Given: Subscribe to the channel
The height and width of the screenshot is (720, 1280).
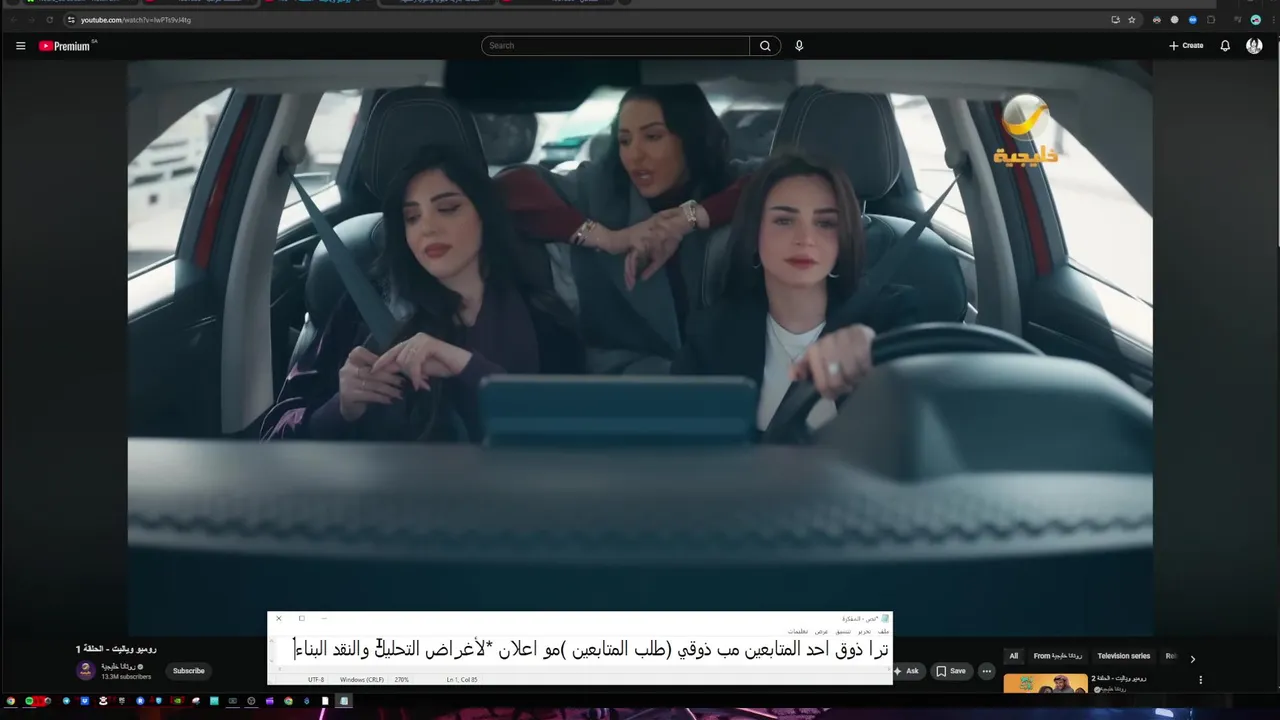Looking at the screenshot, I should (x=188, y=671).
